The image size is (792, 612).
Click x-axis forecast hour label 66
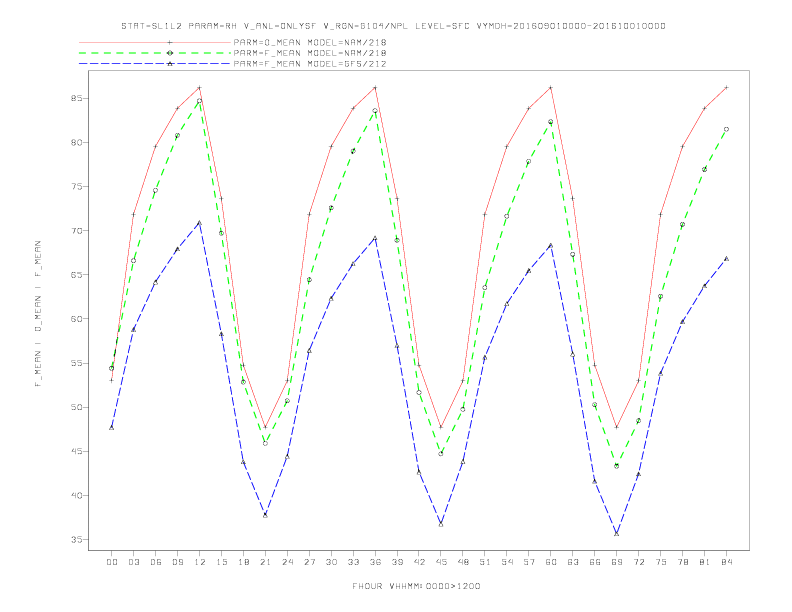point(595,562)
